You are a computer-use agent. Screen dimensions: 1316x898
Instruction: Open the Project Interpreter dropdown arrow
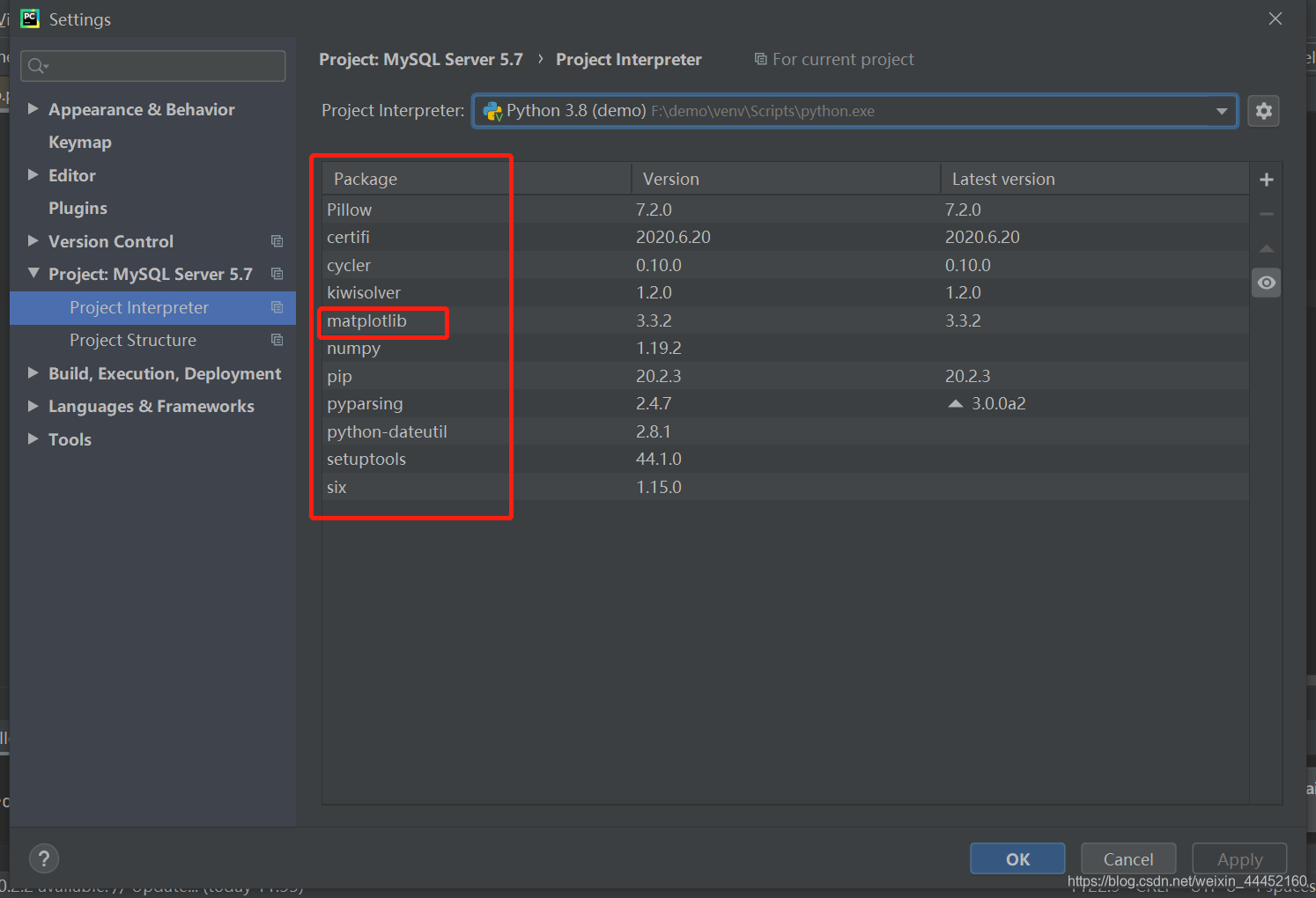click(x=1222, y=111)
